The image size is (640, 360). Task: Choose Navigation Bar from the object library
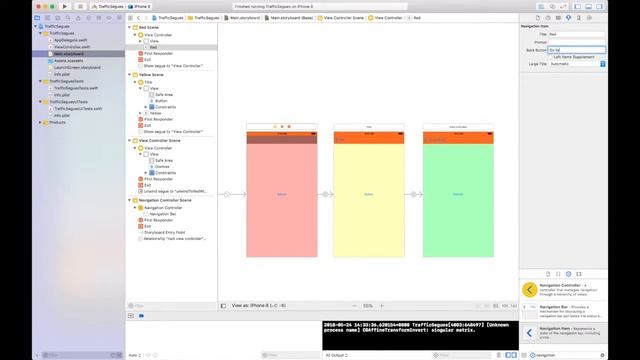click(x=564, y=311)
